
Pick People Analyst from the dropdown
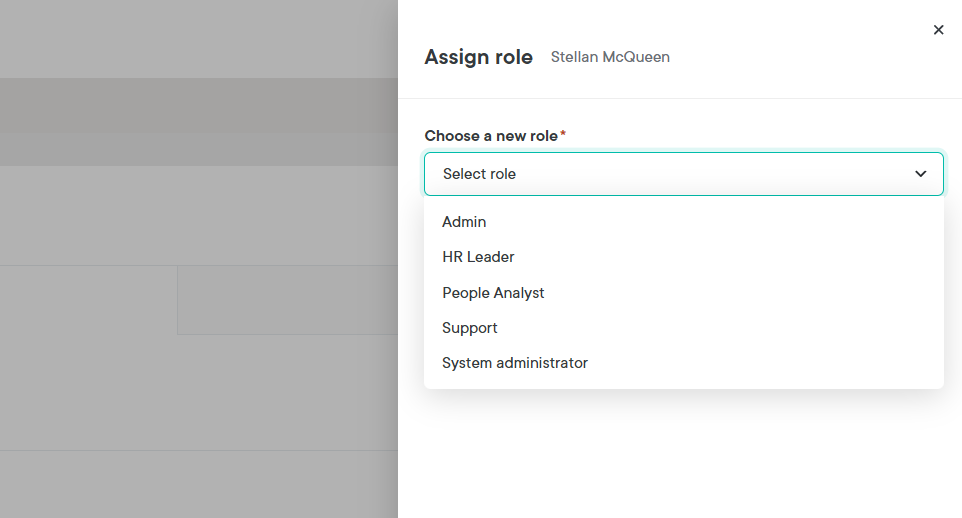coord(493,293)
